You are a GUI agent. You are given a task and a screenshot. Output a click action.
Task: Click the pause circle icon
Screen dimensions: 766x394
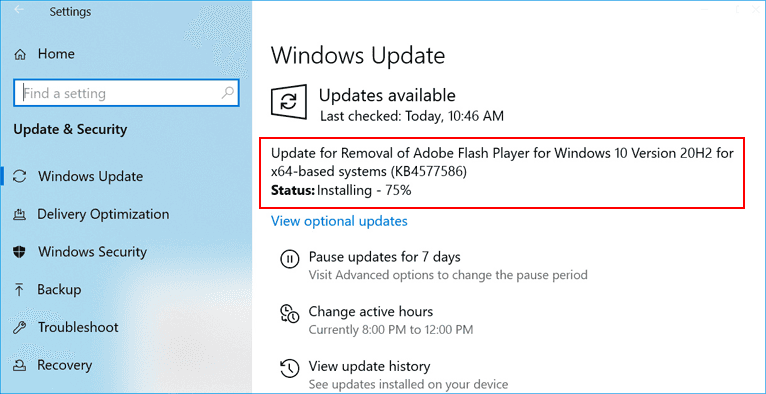(289, 259)
